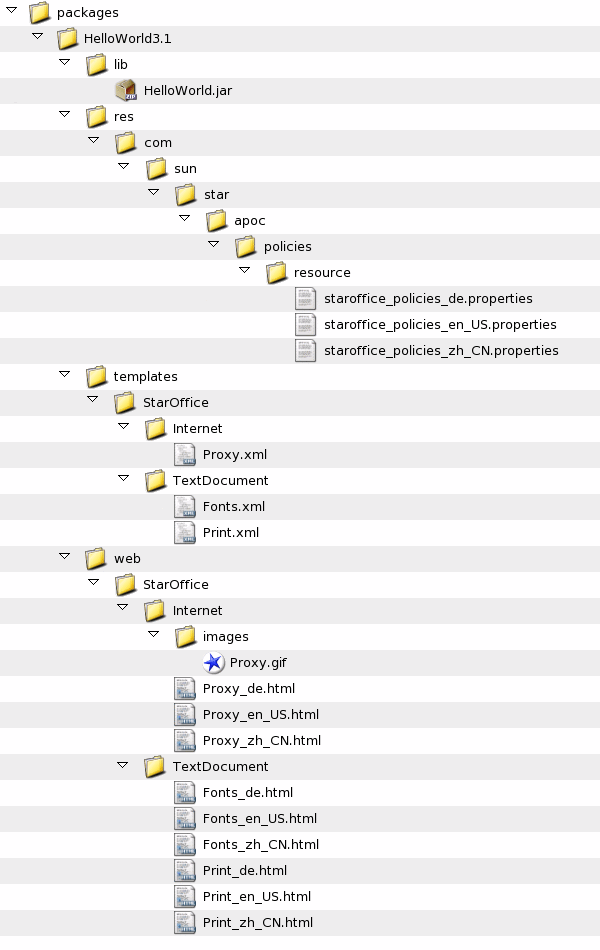This screenshot has height=950, width=600.
Task: Click the Fonts_en_US.html file icon
Action: (185, 819)
